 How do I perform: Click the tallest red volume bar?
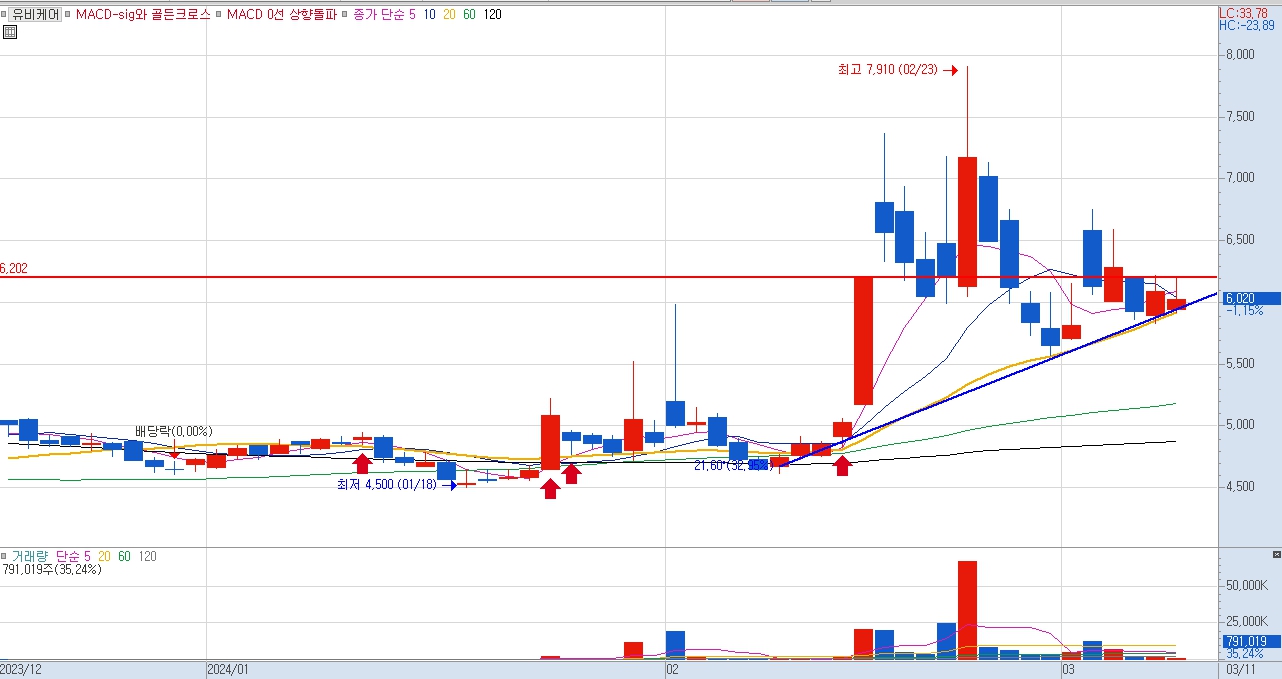coord(967,610)
